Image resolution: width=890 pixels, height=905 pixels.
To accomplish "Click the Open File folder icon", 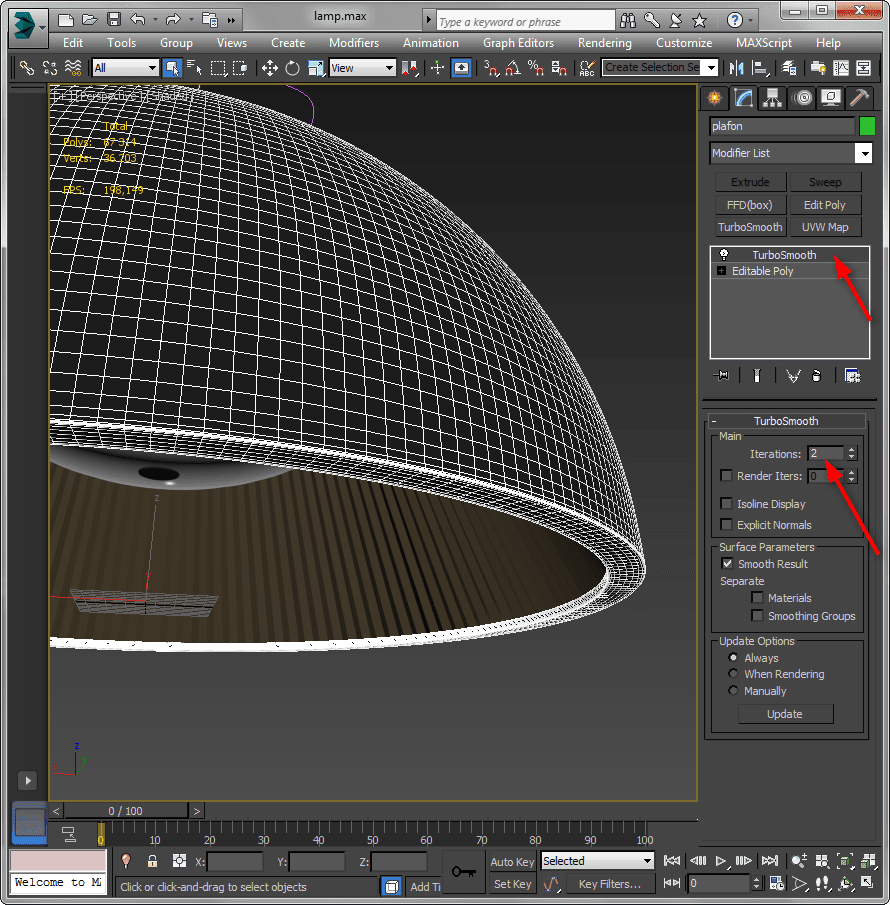I will coord(89,20).
